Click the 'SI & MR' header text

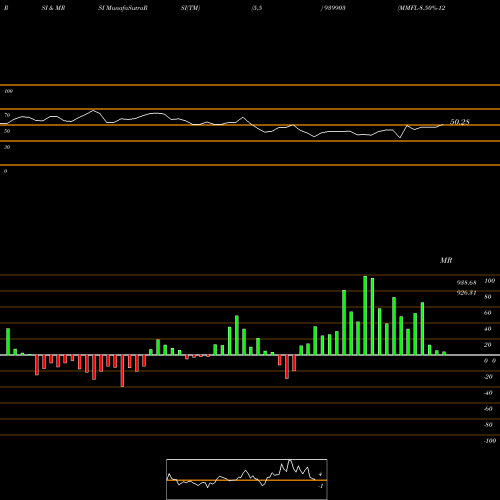click(x=53, y=8)
